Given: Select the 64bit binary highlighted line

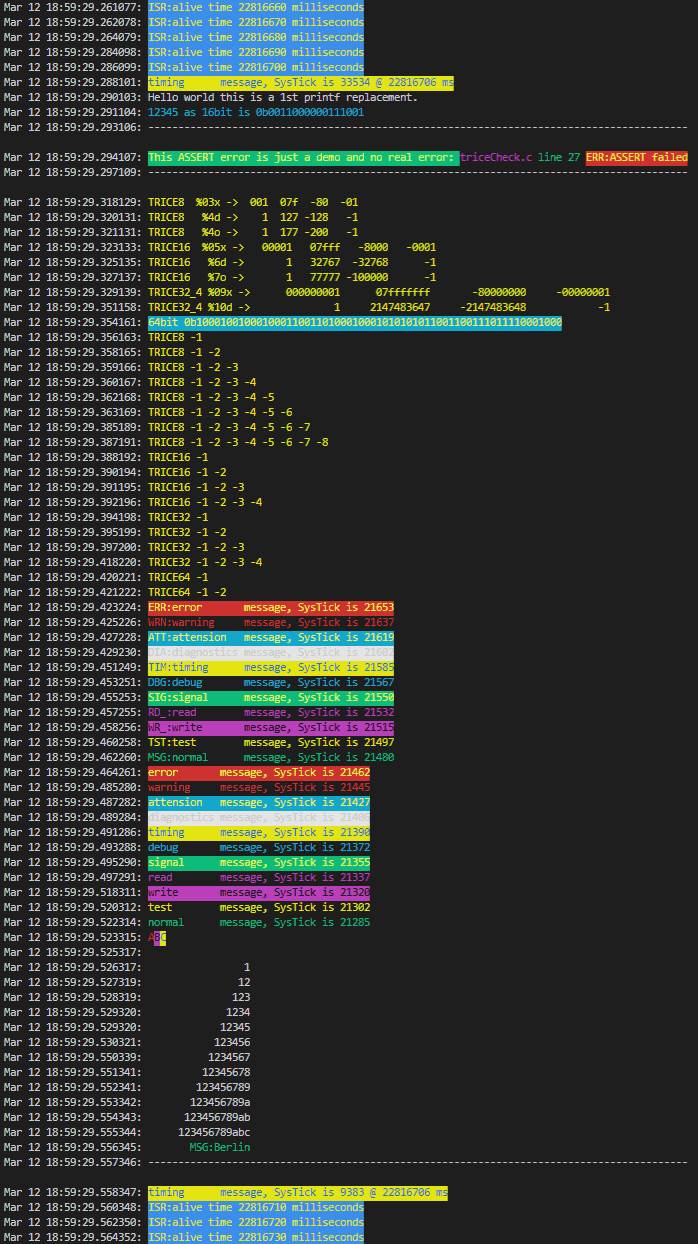Looking at the screenshot, I should [x=355, y=322].
